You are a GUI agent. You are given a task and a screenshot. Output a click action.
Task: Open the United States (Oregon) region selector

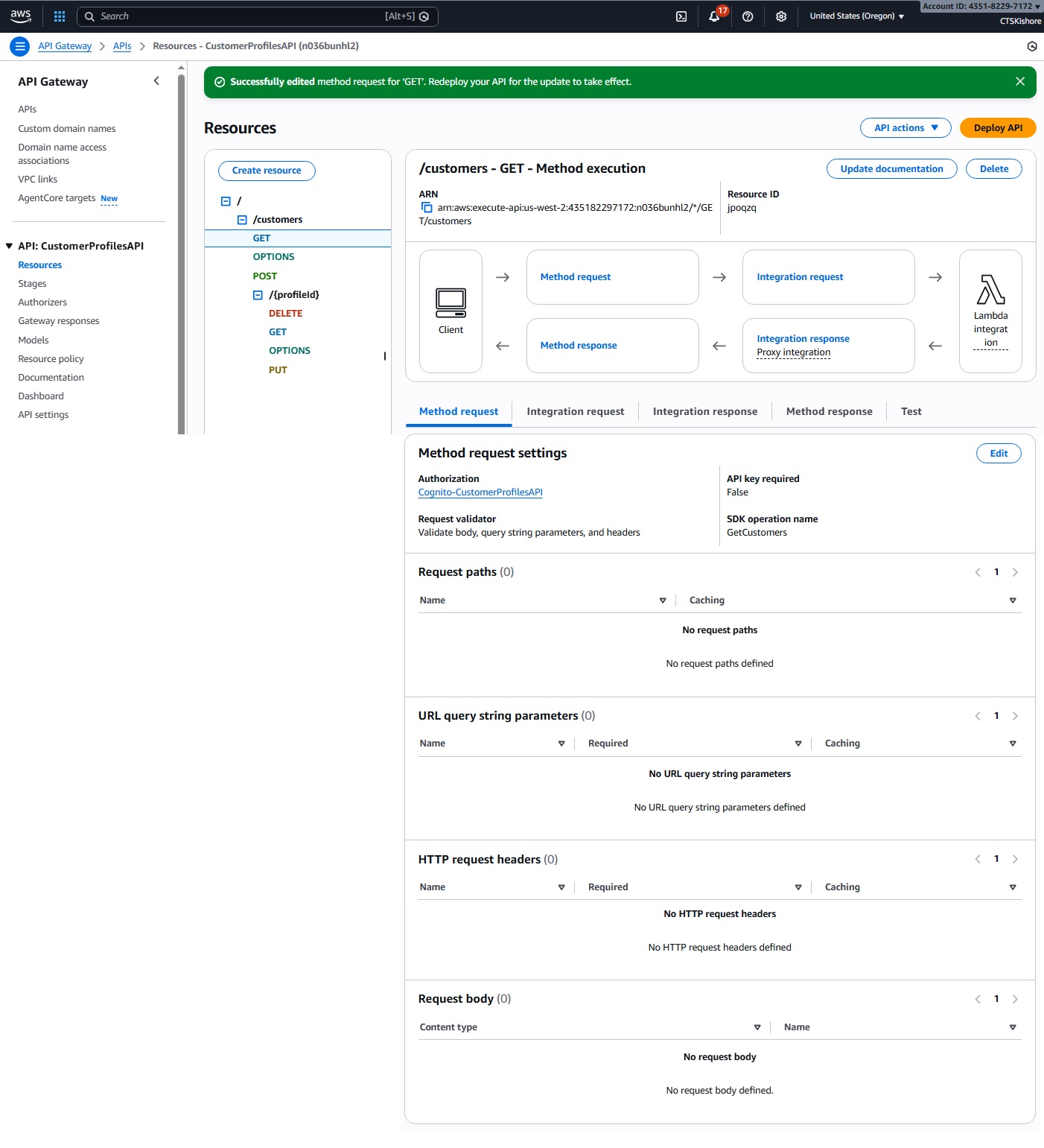[856, 16]
